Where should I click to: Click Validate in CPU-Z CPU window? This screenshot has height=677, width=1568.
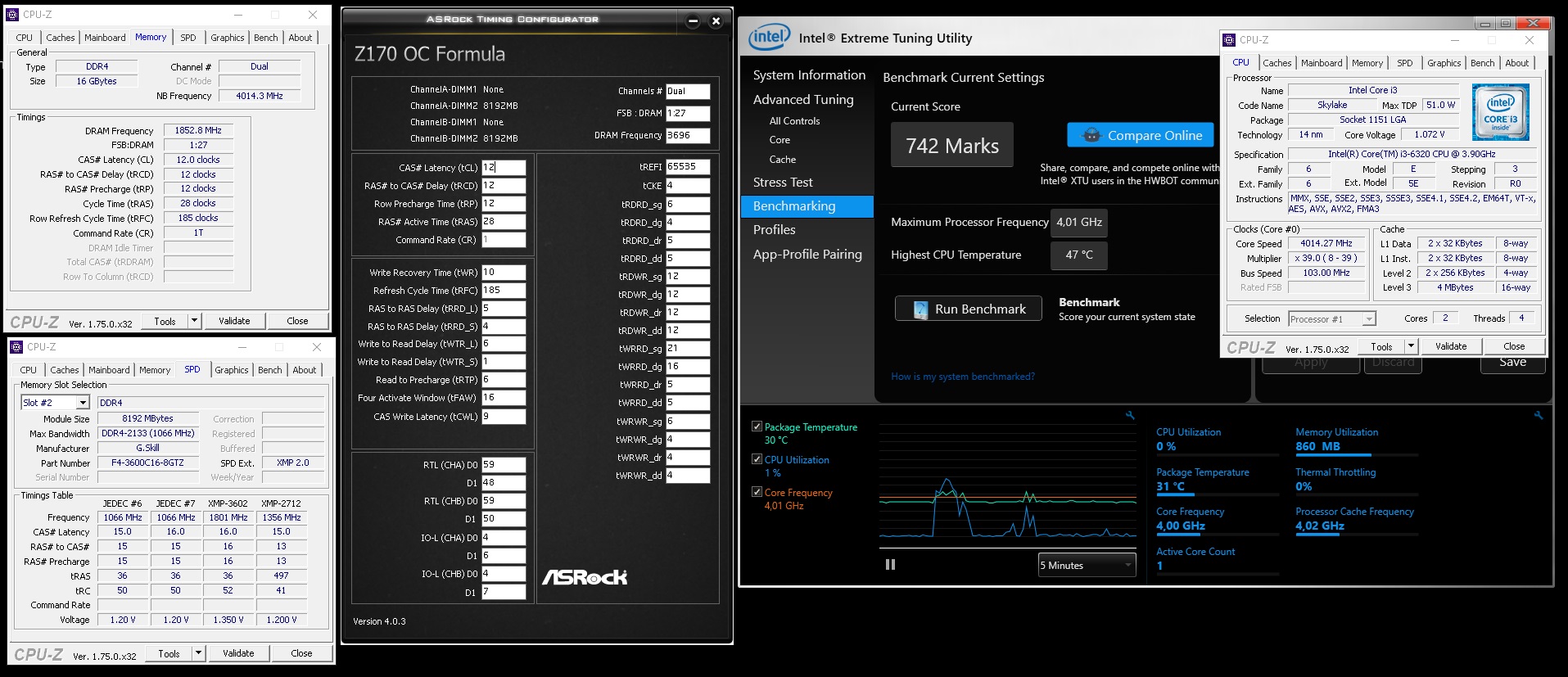point(1451,346)
